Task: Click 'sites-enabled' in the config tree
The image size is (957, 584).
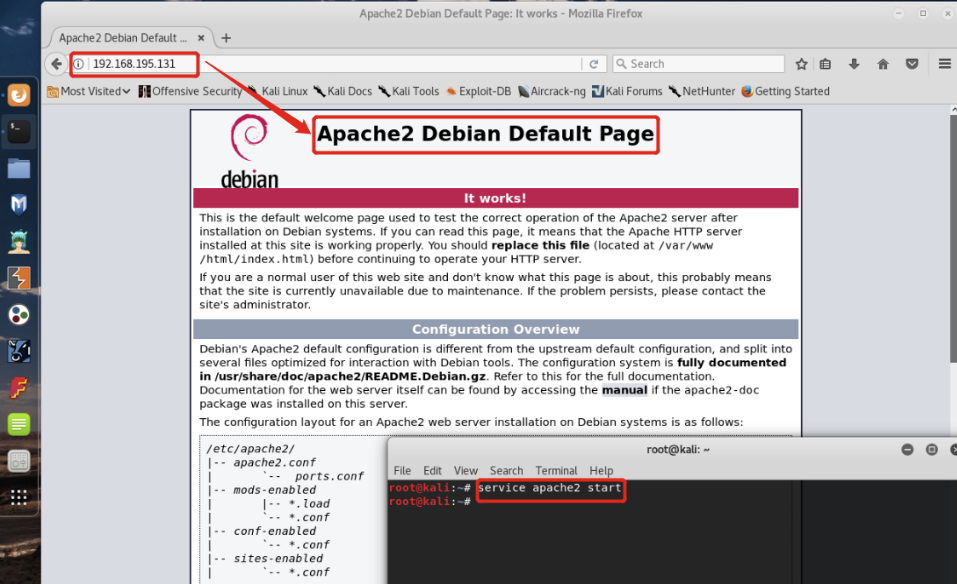Action: [x=278, y=558]
